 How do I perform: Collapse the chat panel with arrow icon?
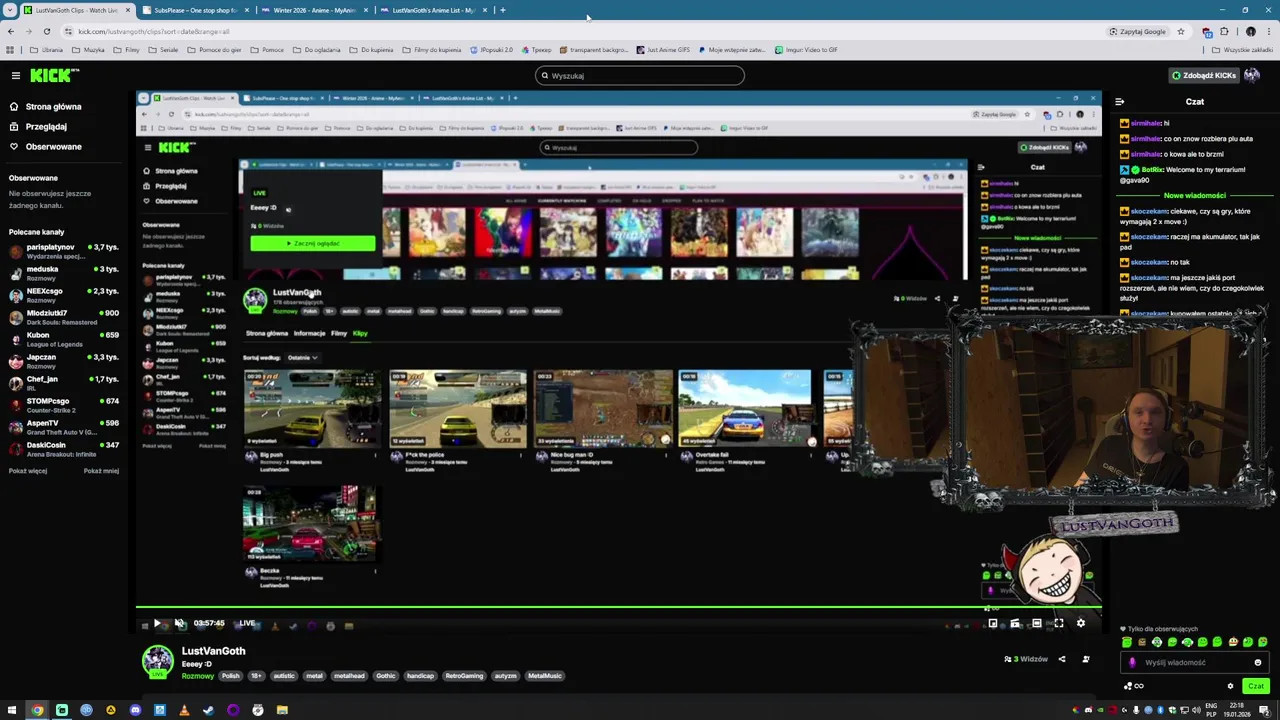pos(1119,101)
